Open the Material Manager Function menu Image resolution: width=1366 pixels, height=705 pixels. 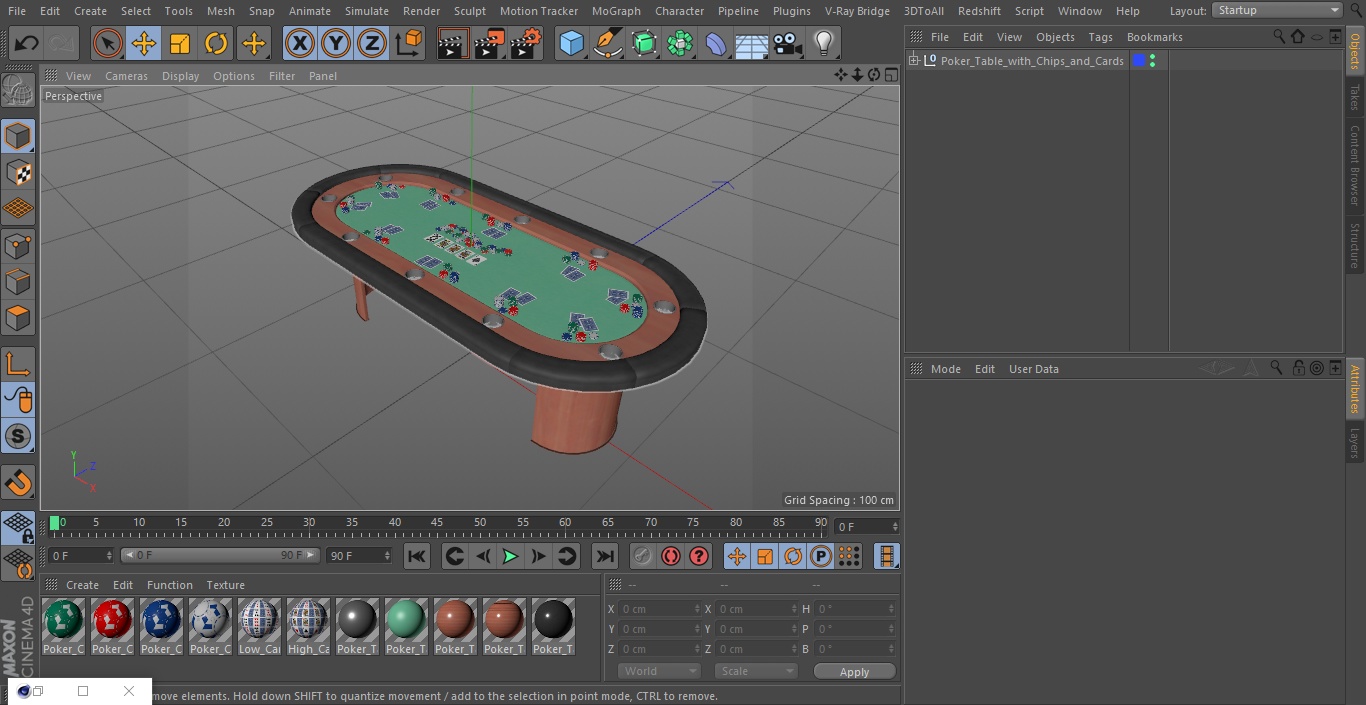170,585
